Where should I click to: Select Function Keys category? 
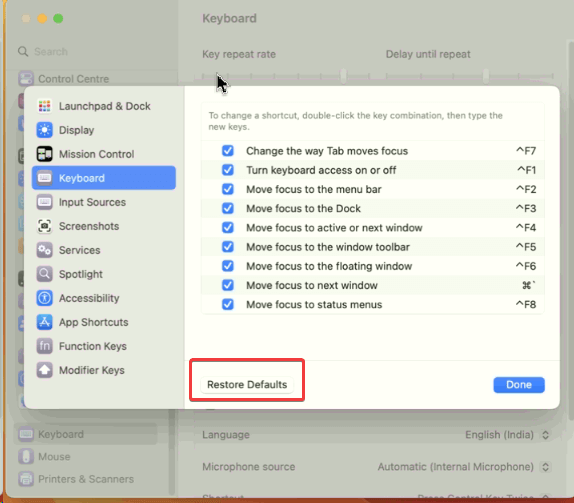(x=104, y=346)
